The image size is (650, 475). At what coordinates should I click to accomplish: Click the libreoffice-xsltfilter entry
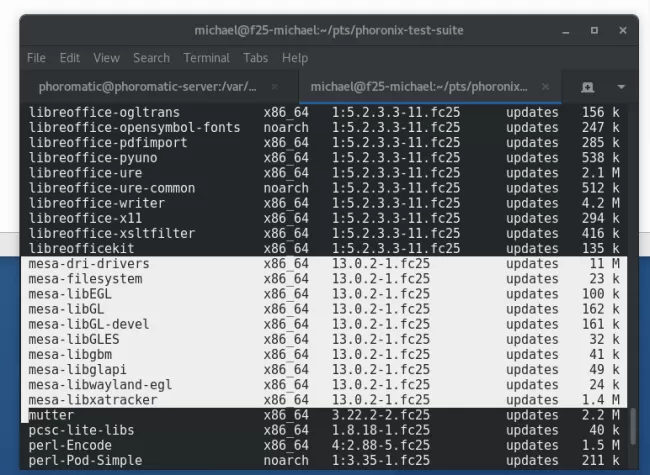click(x=112, y=233)
